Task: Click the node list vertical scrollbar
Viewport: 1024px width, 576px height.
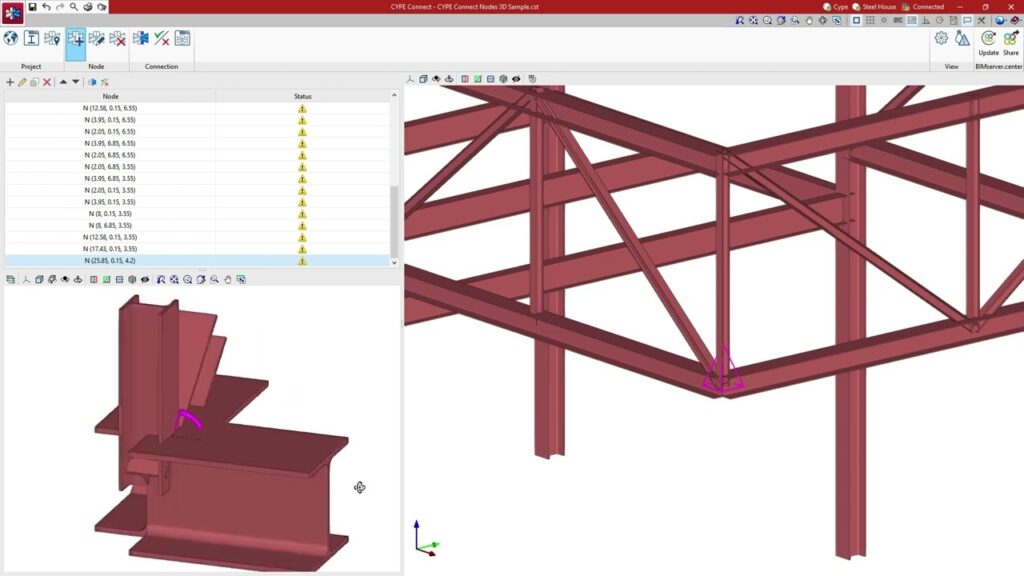Action: 394,220
